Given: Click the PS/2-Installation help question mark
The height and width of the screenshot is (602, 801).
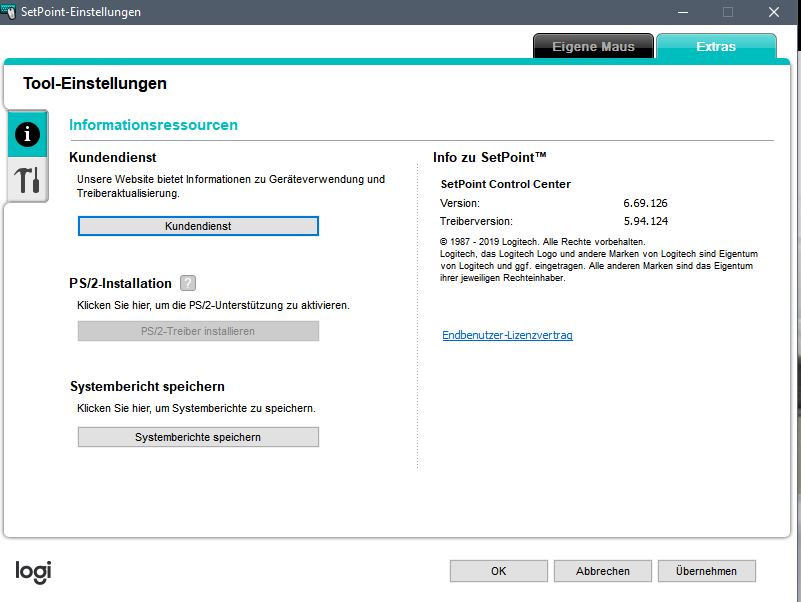Looking at the screenshot, I should click(x=188, y=283).
